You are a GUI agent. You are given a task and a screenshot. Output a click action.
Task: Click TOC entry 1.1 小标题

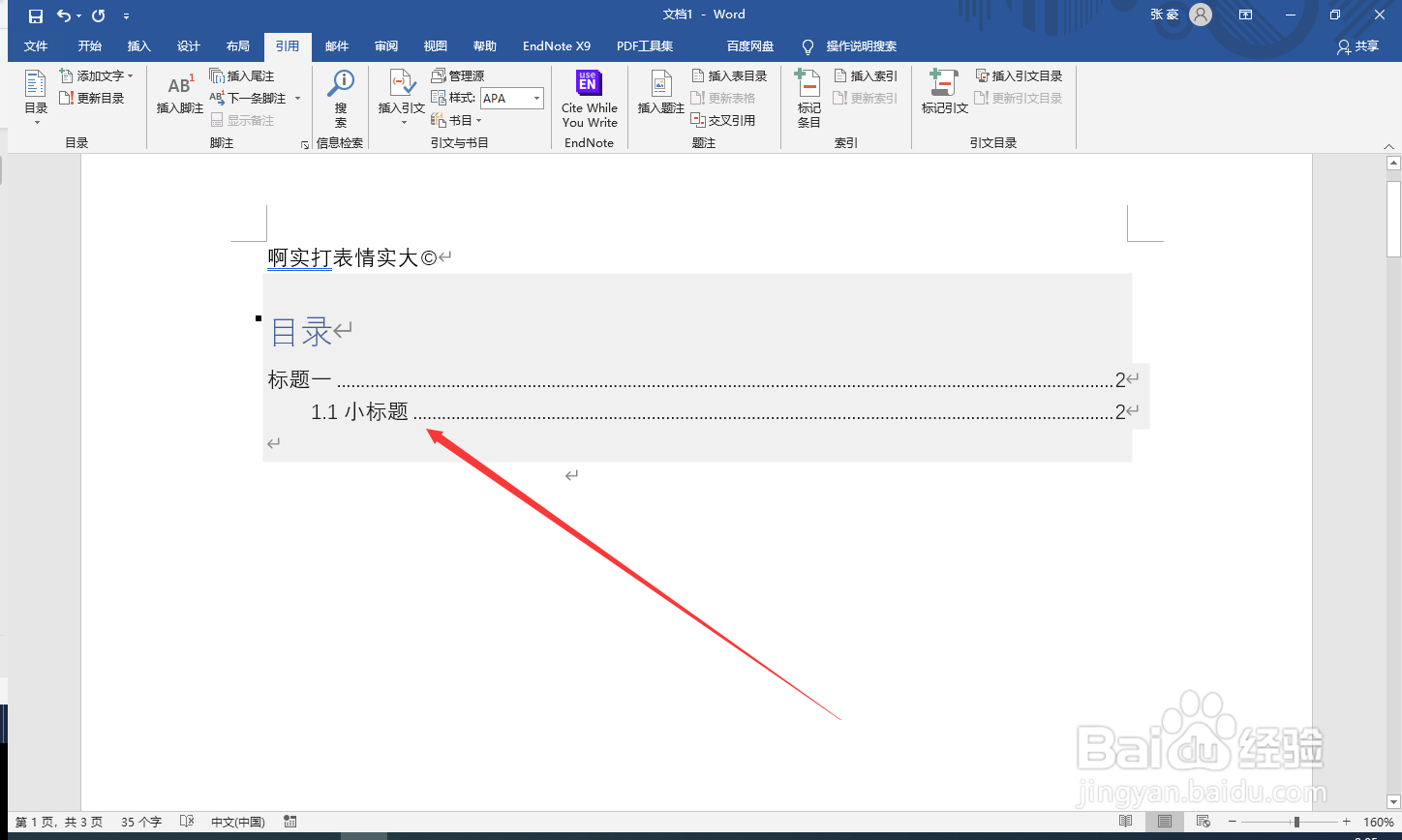coord(359,412)
